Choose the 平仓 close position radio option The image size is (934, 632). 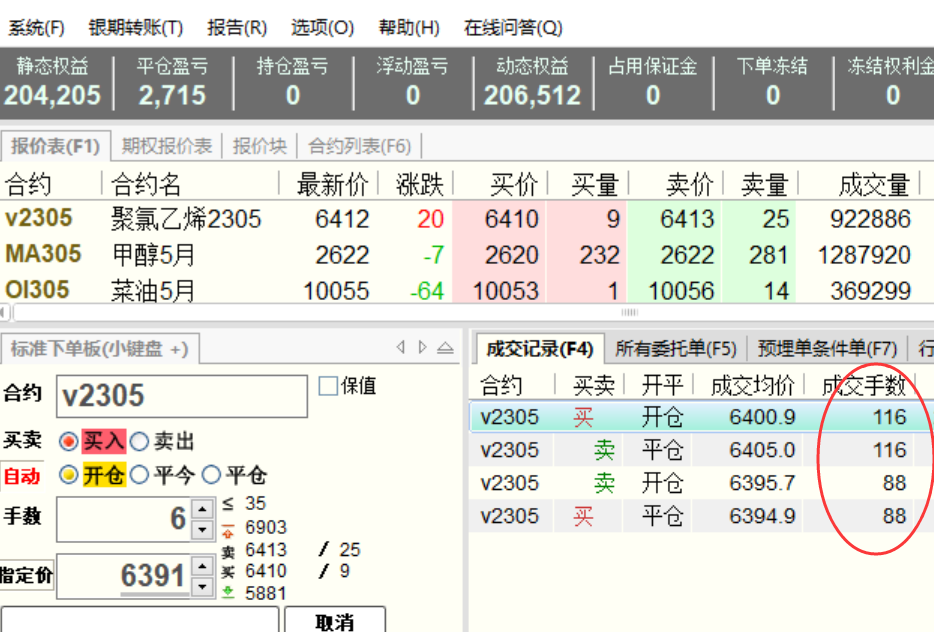211,475
